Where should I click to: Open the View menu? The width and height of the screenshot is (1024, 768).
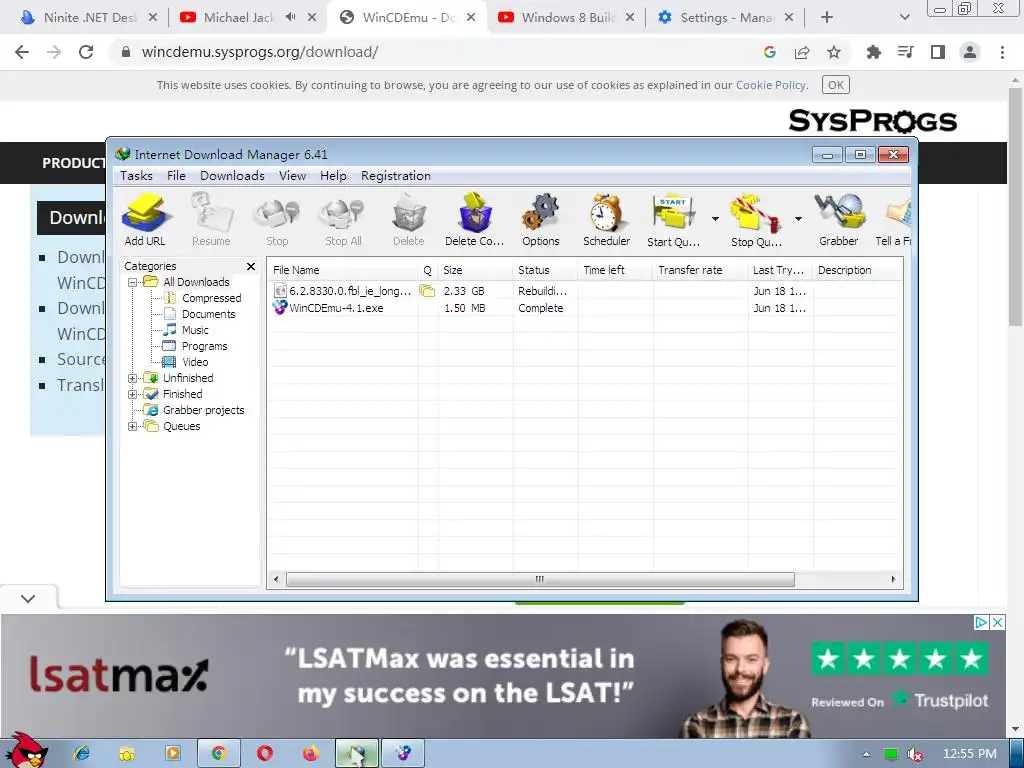(x=292, y=176)
